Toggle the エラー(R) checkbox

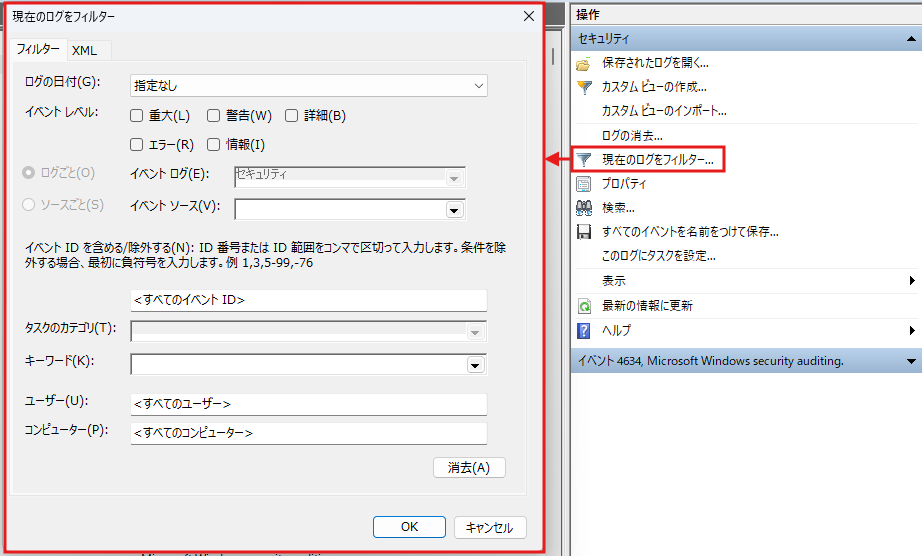click(x=137, y=145)
